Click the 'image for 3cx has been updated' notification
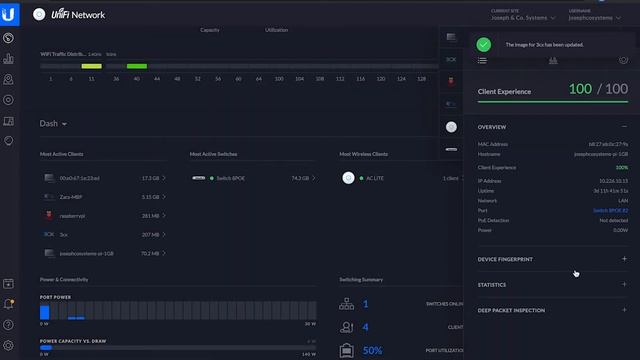640x360 pixels. [544, 44]
